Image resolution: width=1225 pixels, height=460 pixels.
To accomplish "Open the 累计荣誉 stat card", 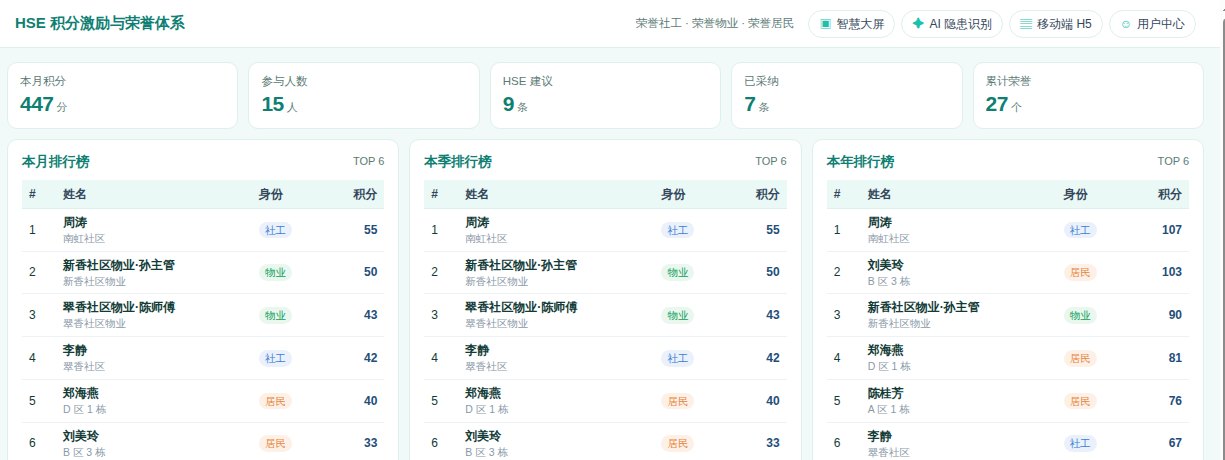I will [1088, 95].
